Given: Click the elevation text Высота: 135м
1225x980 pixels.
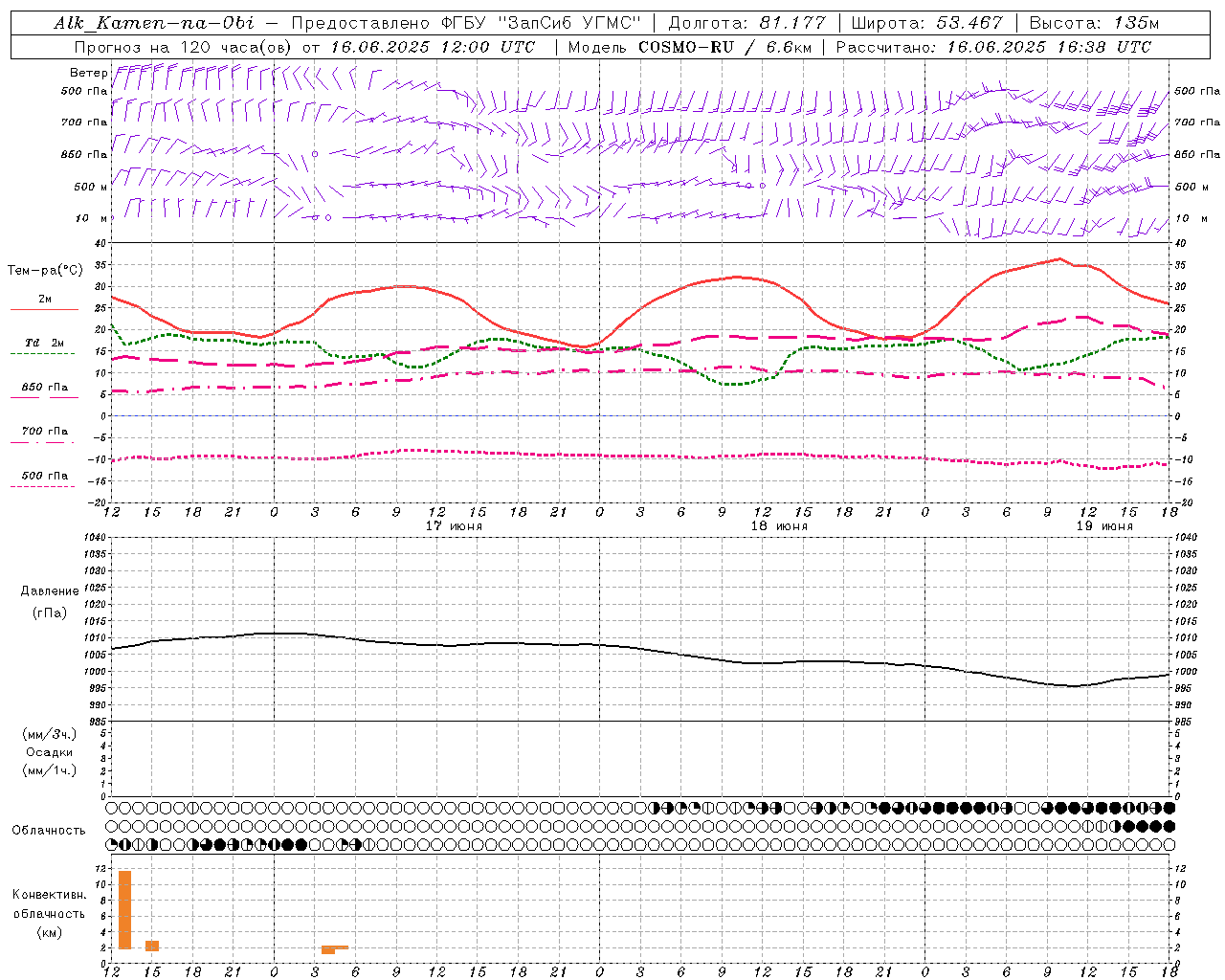Looking at the screenshot, I should 1094,23.
